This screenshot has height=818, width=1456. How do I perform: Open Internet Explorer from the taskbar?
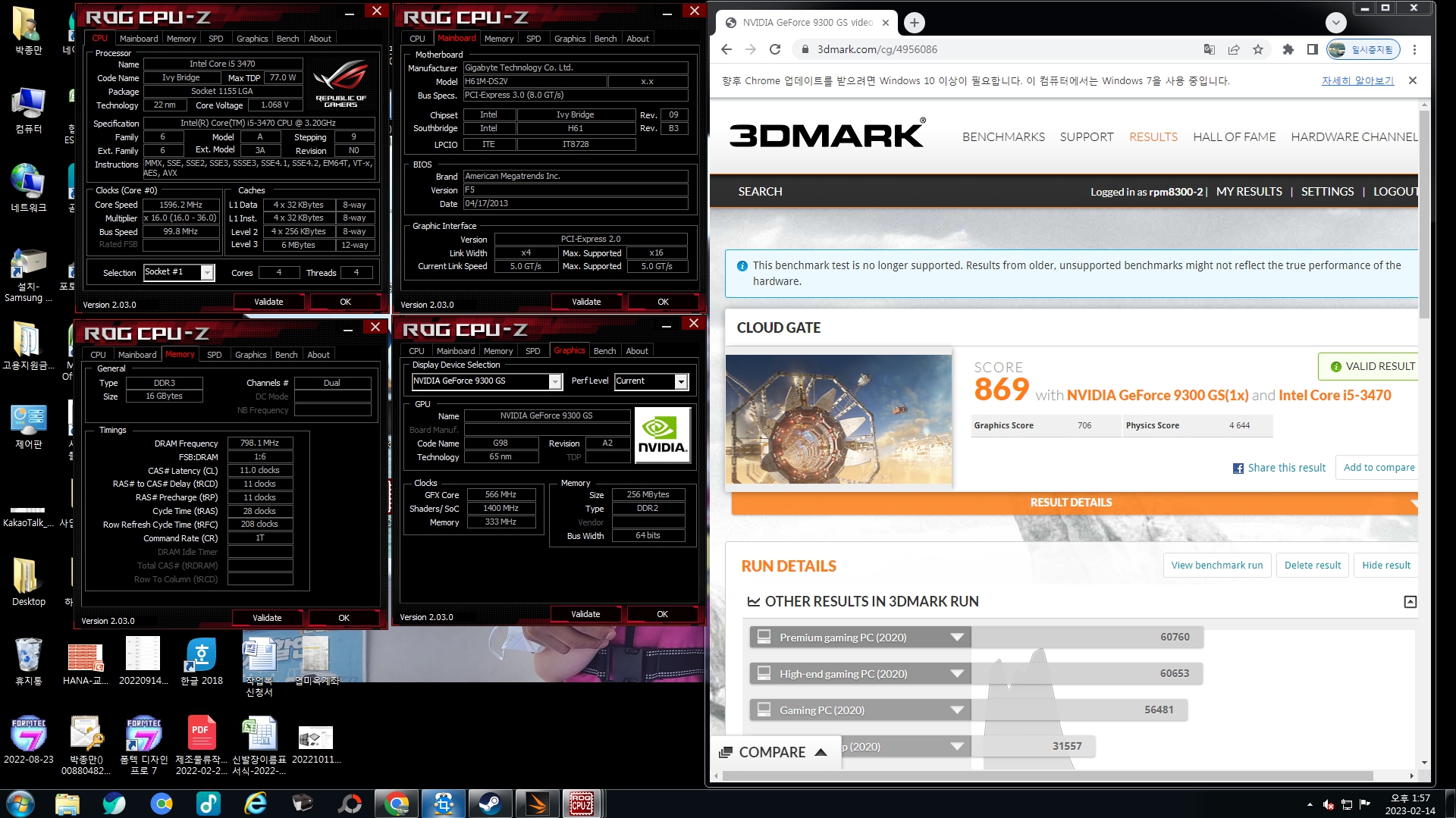[x=256, y=803]
